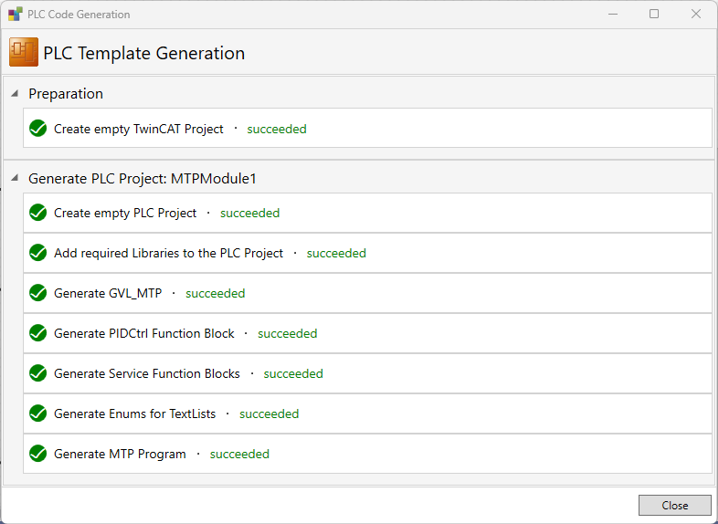Close the window using title bar X
The width and height of the screenshot is (718, 524).
tap(696, 14)
